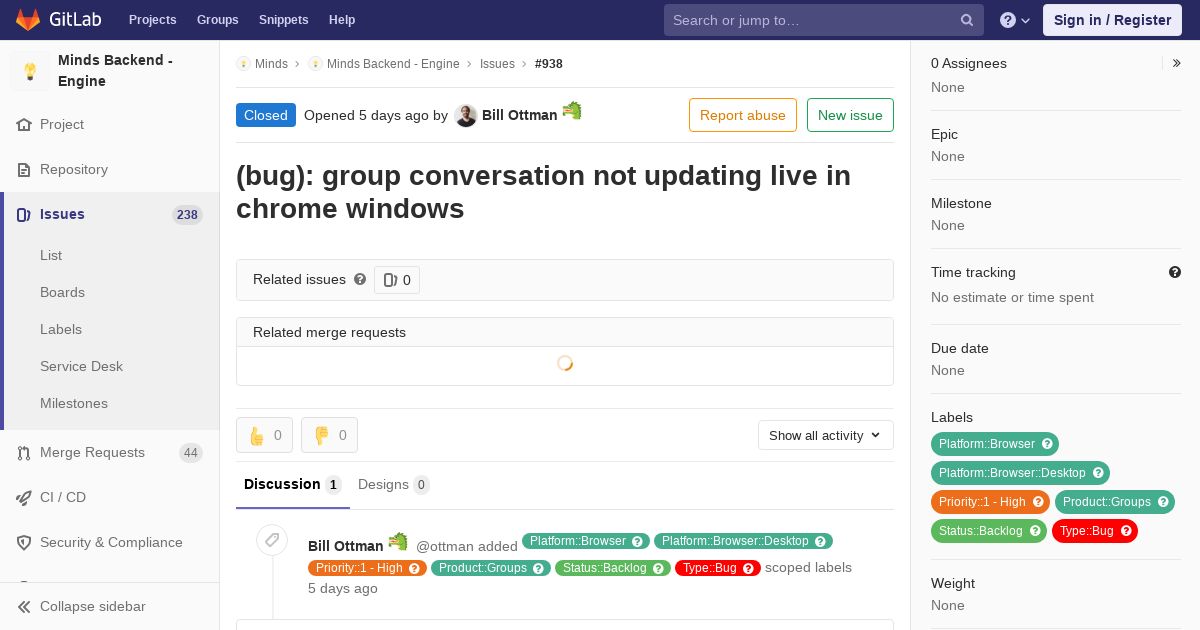Viewport: 1200px width, 630px height.
Task: Click Minds Backend - Engine breadcrumb link
Action: tap(393, 64)
